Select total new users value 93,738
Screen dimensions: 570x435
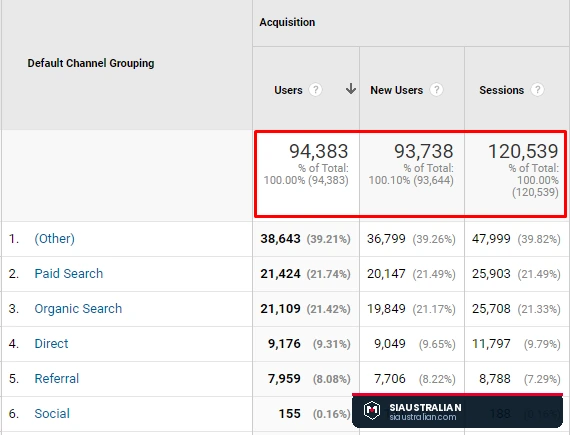424,151
